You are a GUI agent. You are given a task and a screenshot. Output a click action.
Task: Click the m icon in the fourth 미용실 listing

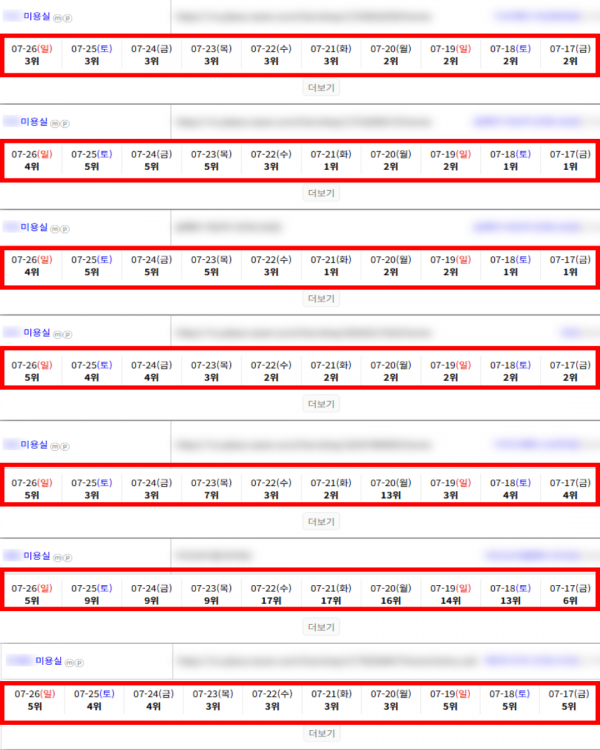tap(58, 334)
